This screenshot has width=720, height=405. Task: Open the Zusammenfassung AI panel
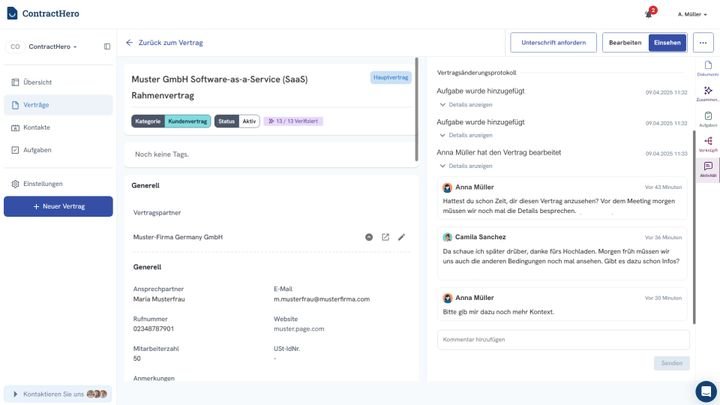[708, 93]
